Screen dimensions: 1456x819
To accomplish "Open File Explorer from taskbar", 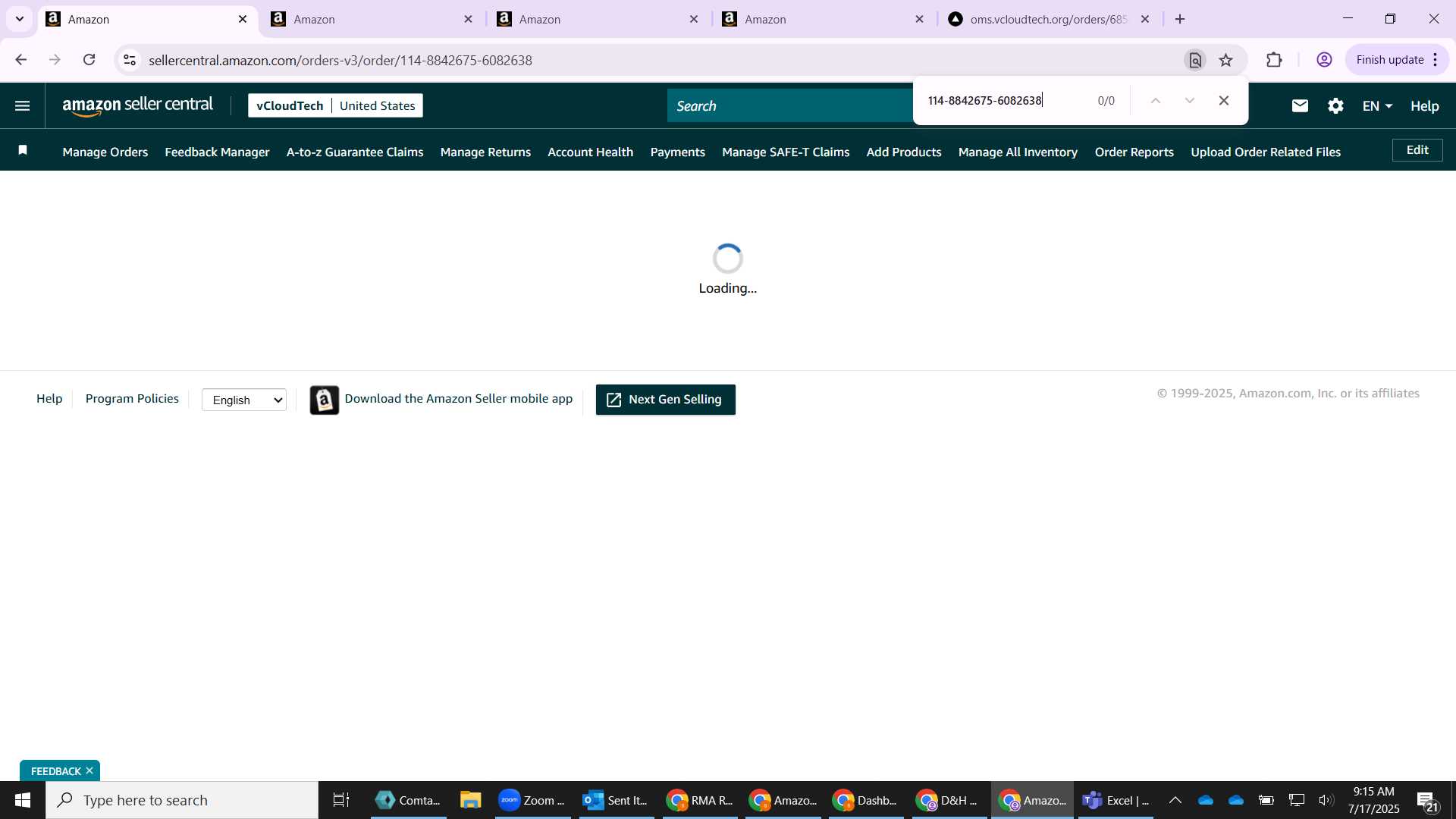I will [470, 800].
